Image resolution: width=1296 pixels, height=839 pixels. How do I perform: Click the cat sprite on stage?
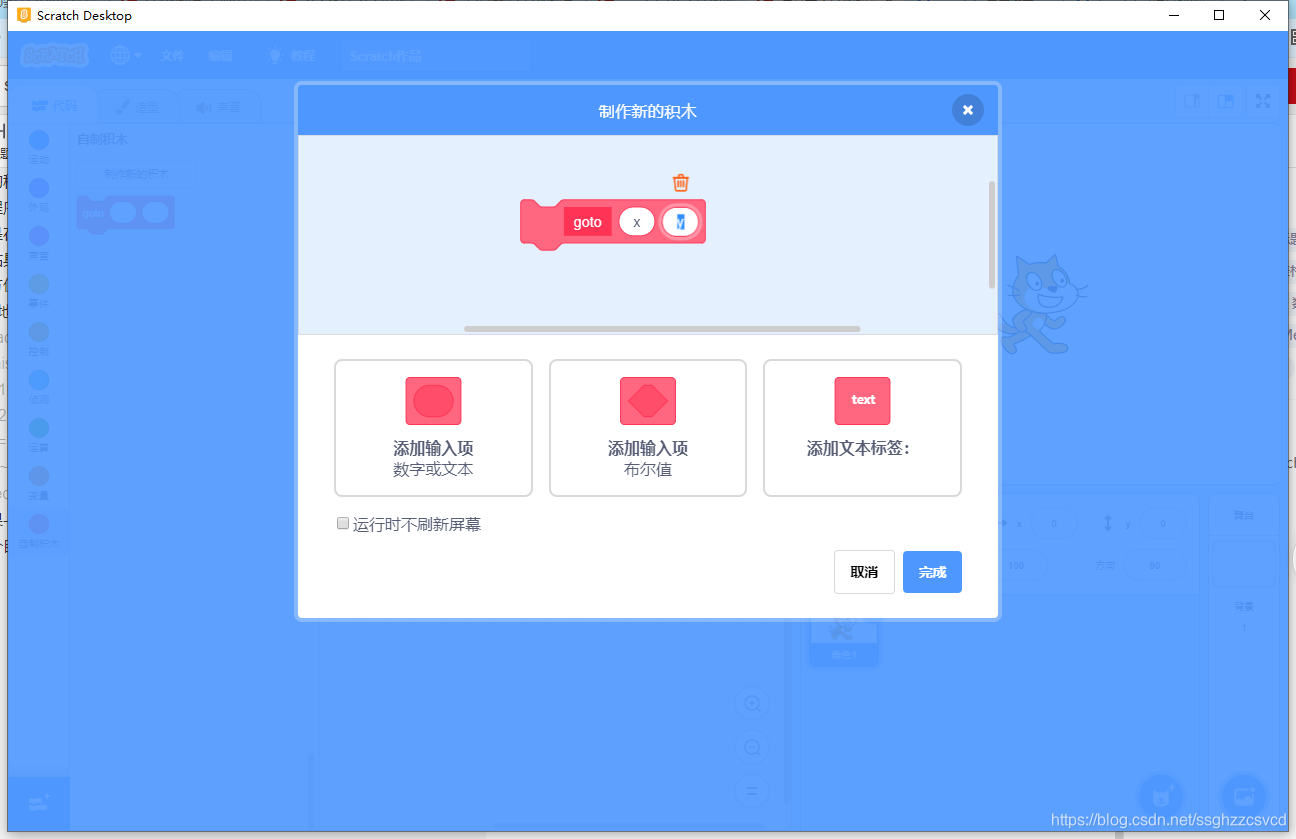pos(1043,304)
